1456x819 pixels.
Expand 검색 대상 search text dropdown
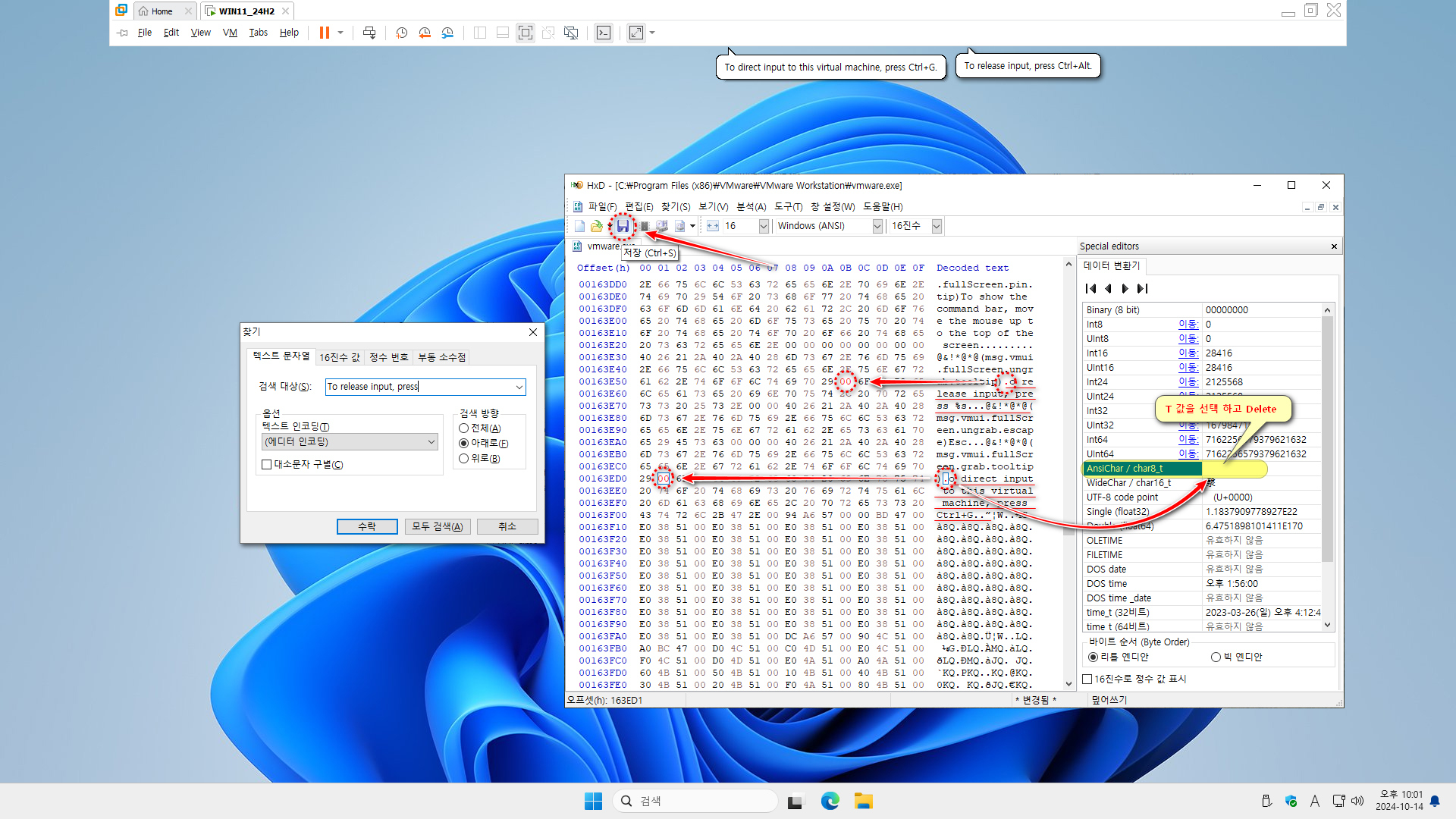519,387
